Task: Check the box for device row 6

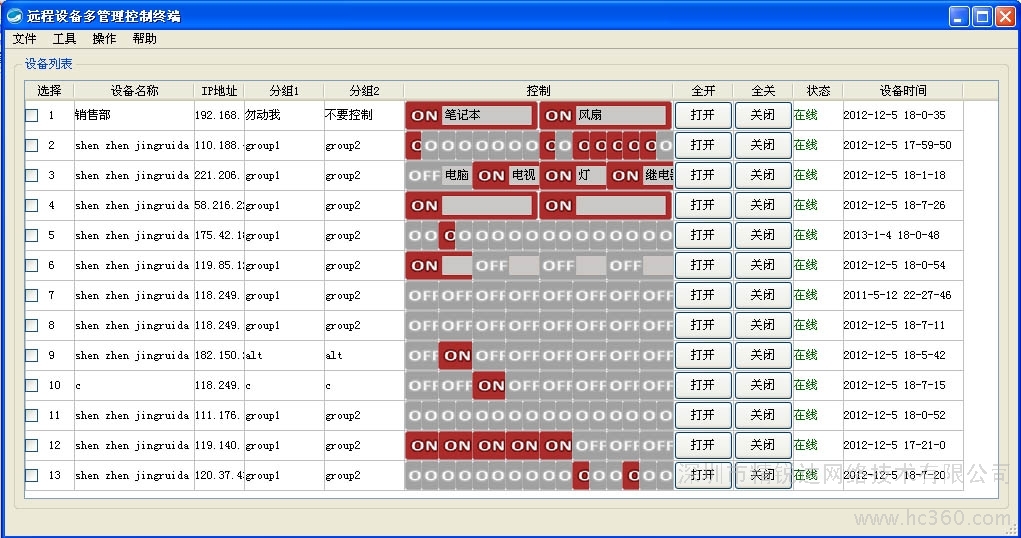Action: (31, 265)
